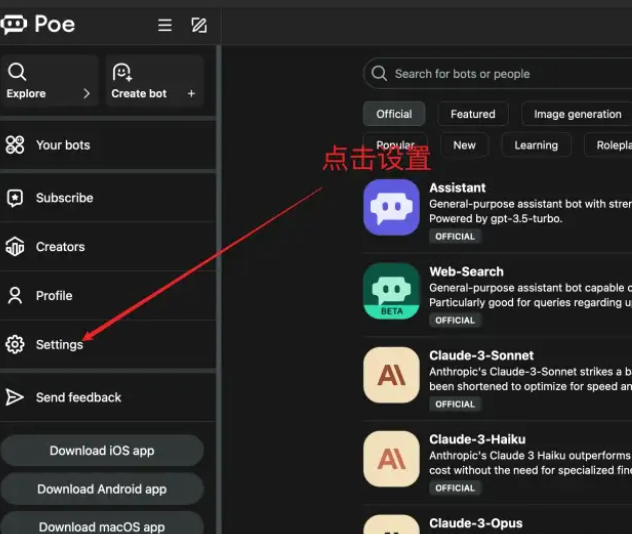Click the Web-Search bot title
This screenshot has height=534, width=632.
[x=466, y=272]
